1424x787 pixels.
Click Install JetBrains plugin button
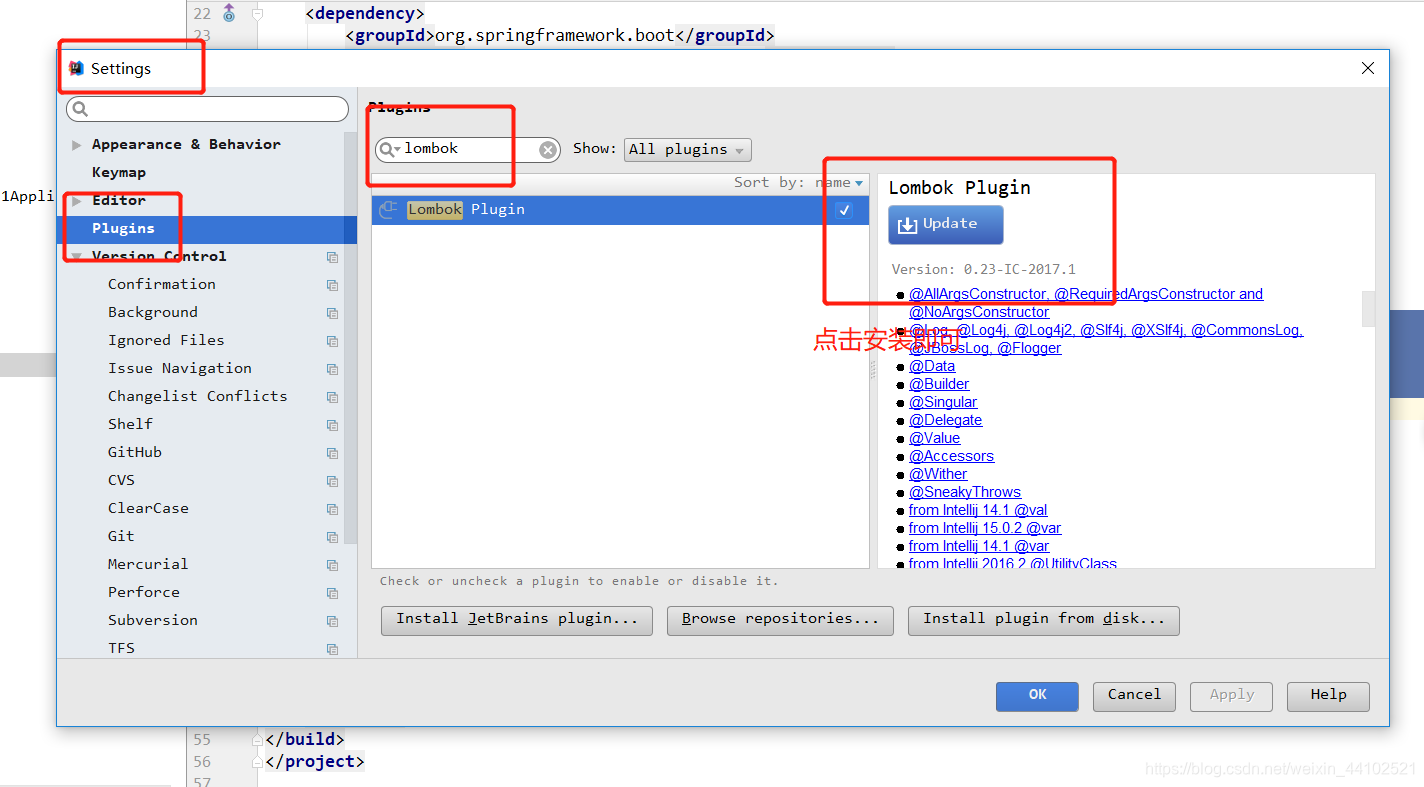(517, 620)
